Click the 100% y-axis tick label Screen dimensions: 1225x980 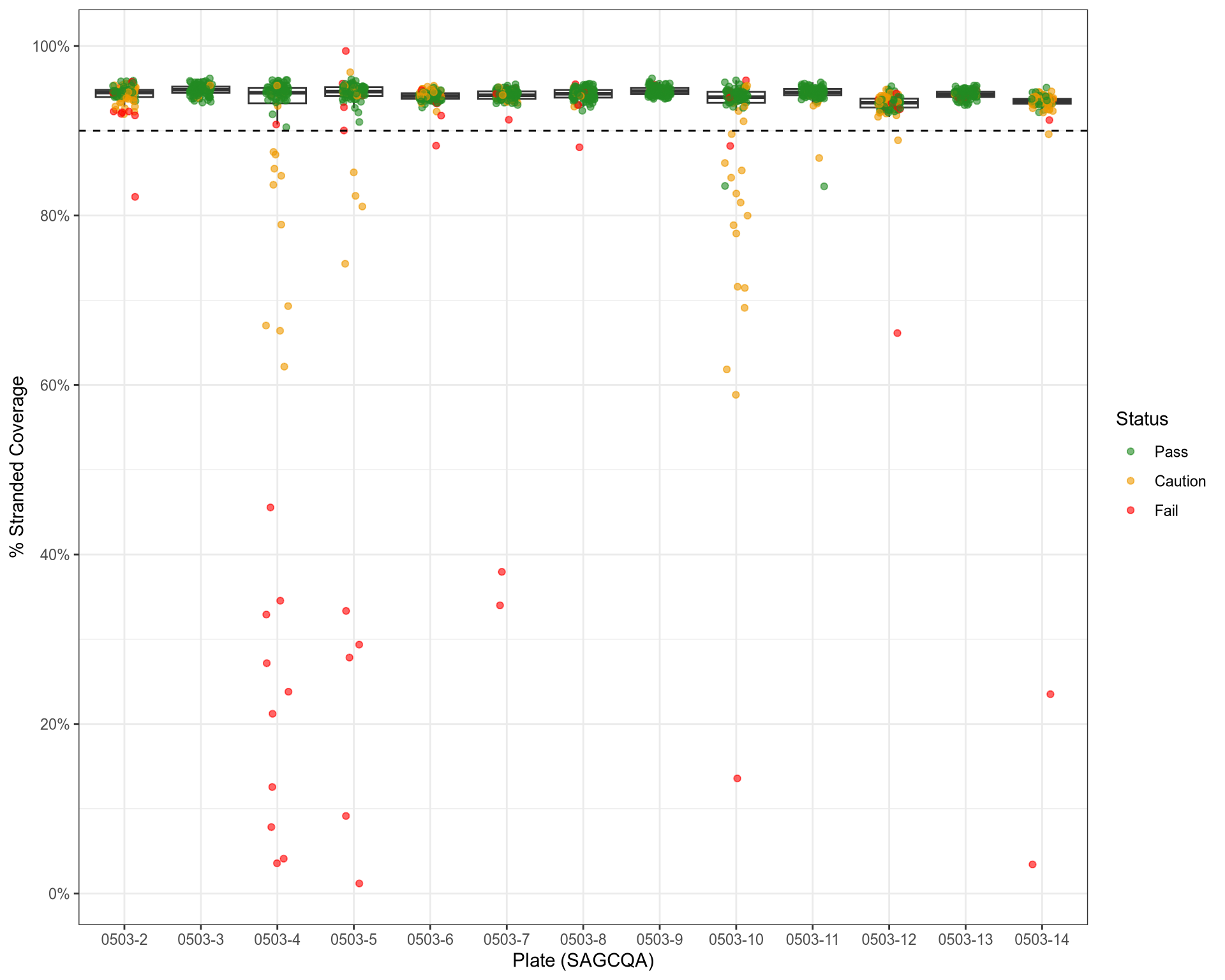52,47
